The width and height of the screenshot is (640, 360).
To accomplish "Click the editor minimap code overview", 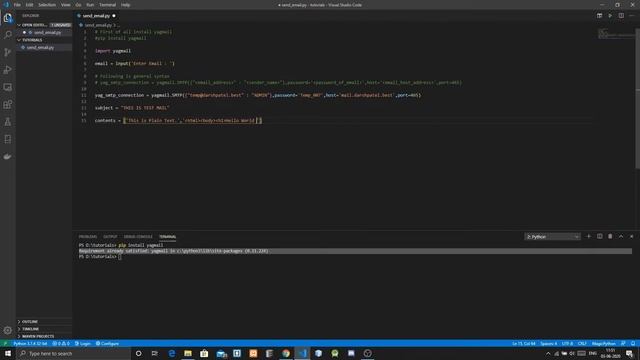I will click(x=616, y=34).
